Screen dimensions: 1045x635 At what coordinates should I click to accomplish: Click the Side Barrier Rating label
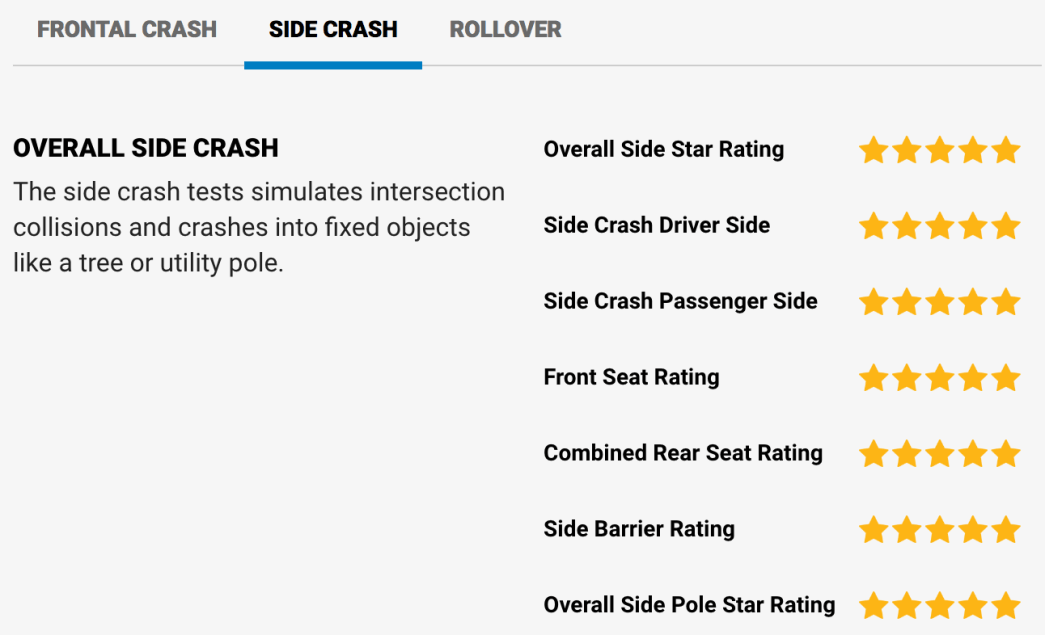point(639,529)
